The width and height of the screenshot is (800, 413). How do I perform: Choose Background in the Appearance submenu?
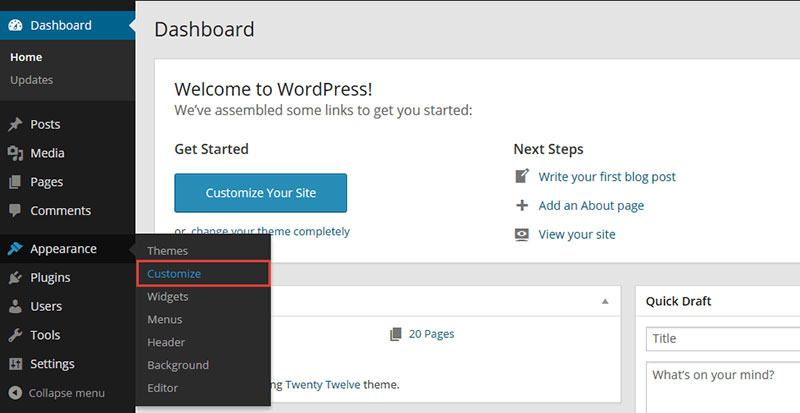(x=178, y=365)
